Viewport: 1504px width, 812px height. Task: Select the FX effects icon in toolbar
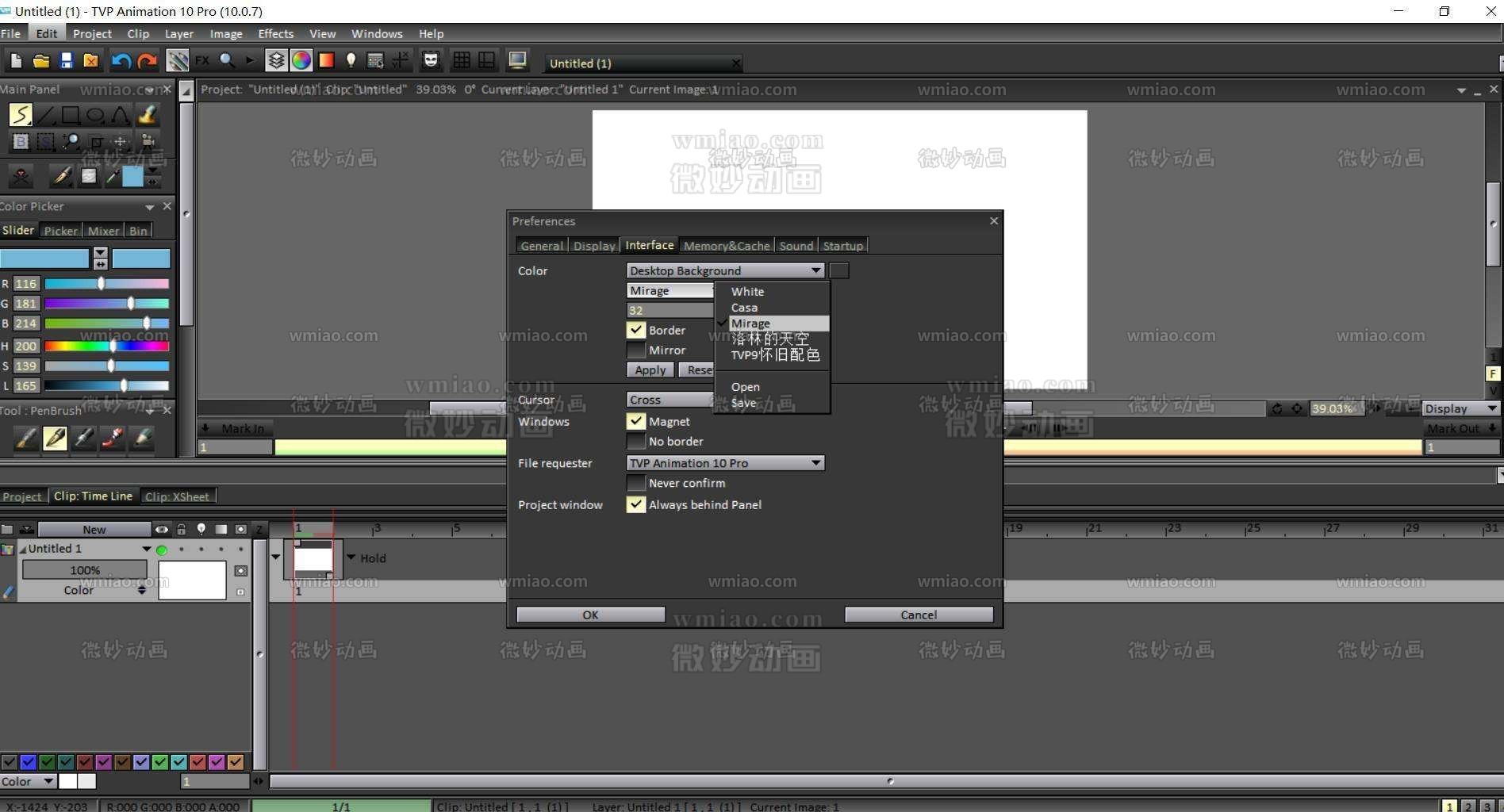202,60
